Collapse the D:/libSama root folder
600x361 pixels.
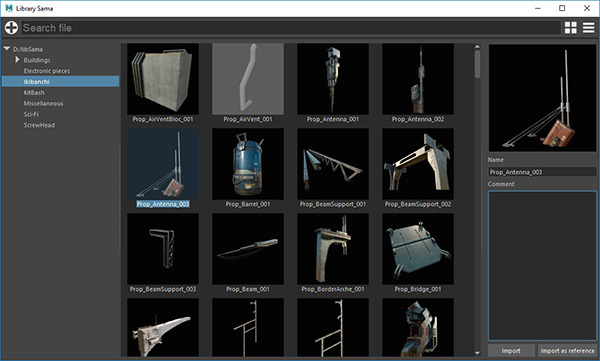pyautogui.click(x=7, y=49)
